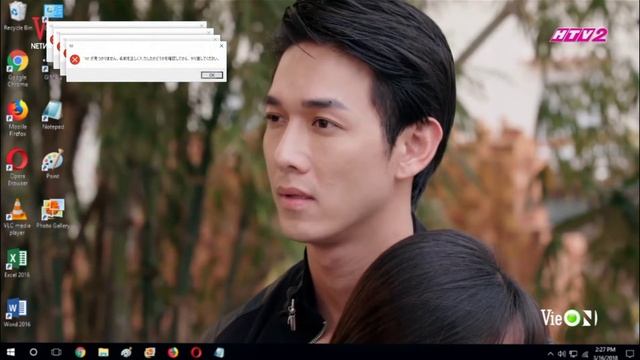Screen dimensions: 640x360
Task: Launch Chrome from the taskbar
Action: 80,352
